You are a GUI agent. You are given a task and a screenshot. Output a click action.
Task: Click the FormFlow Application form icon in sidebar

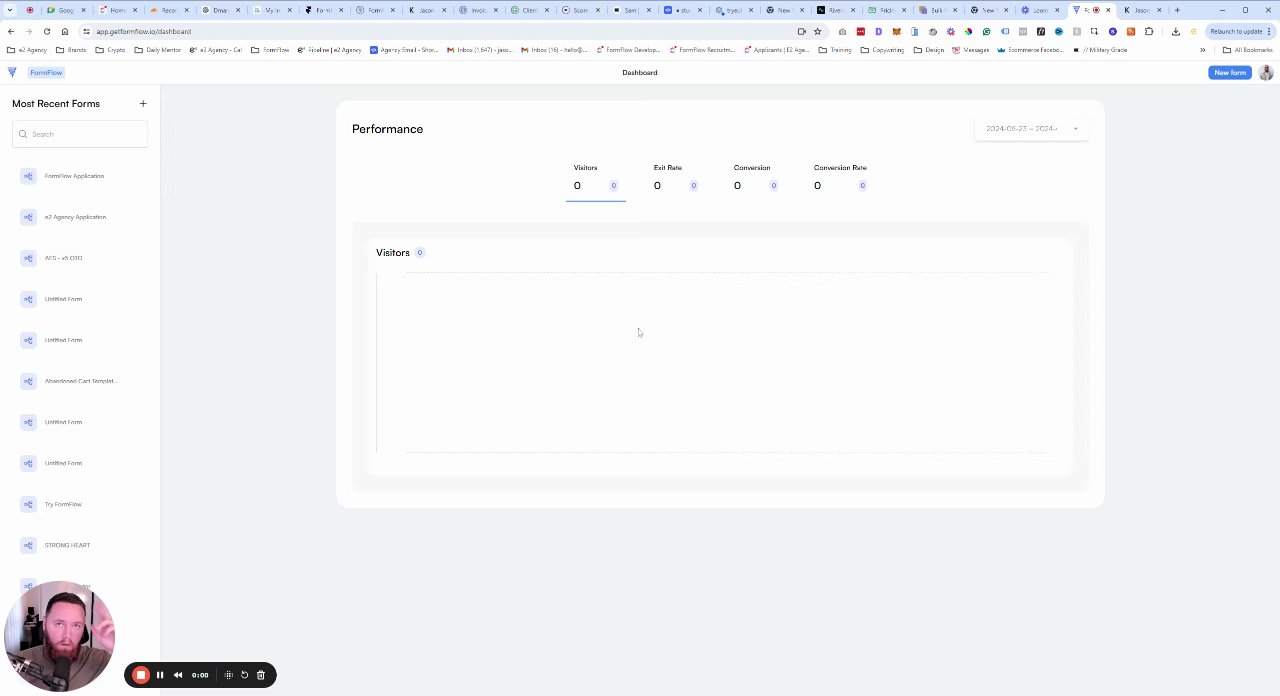27,176
